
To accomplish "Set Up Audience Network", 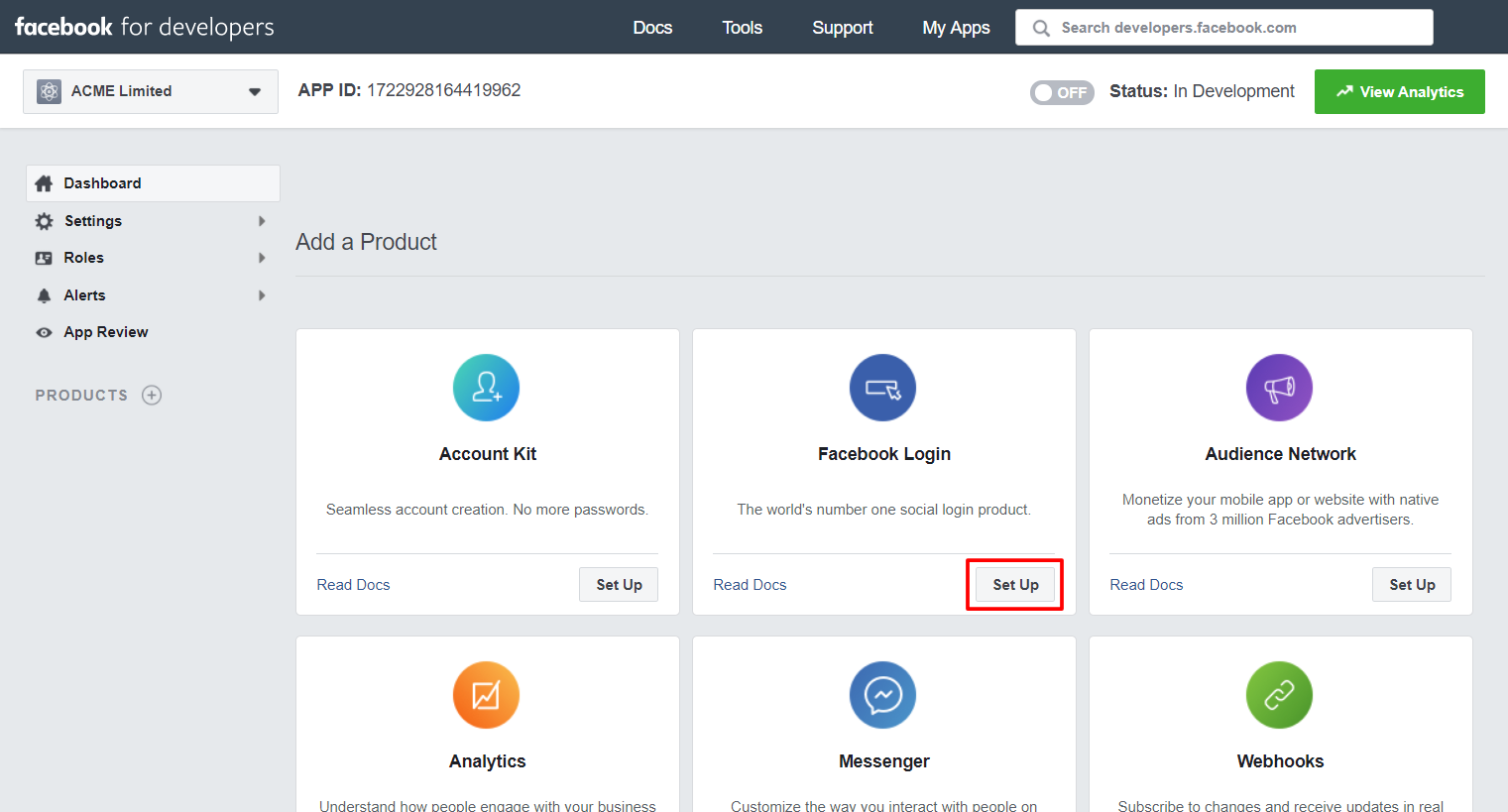I will pos(1412,585).
